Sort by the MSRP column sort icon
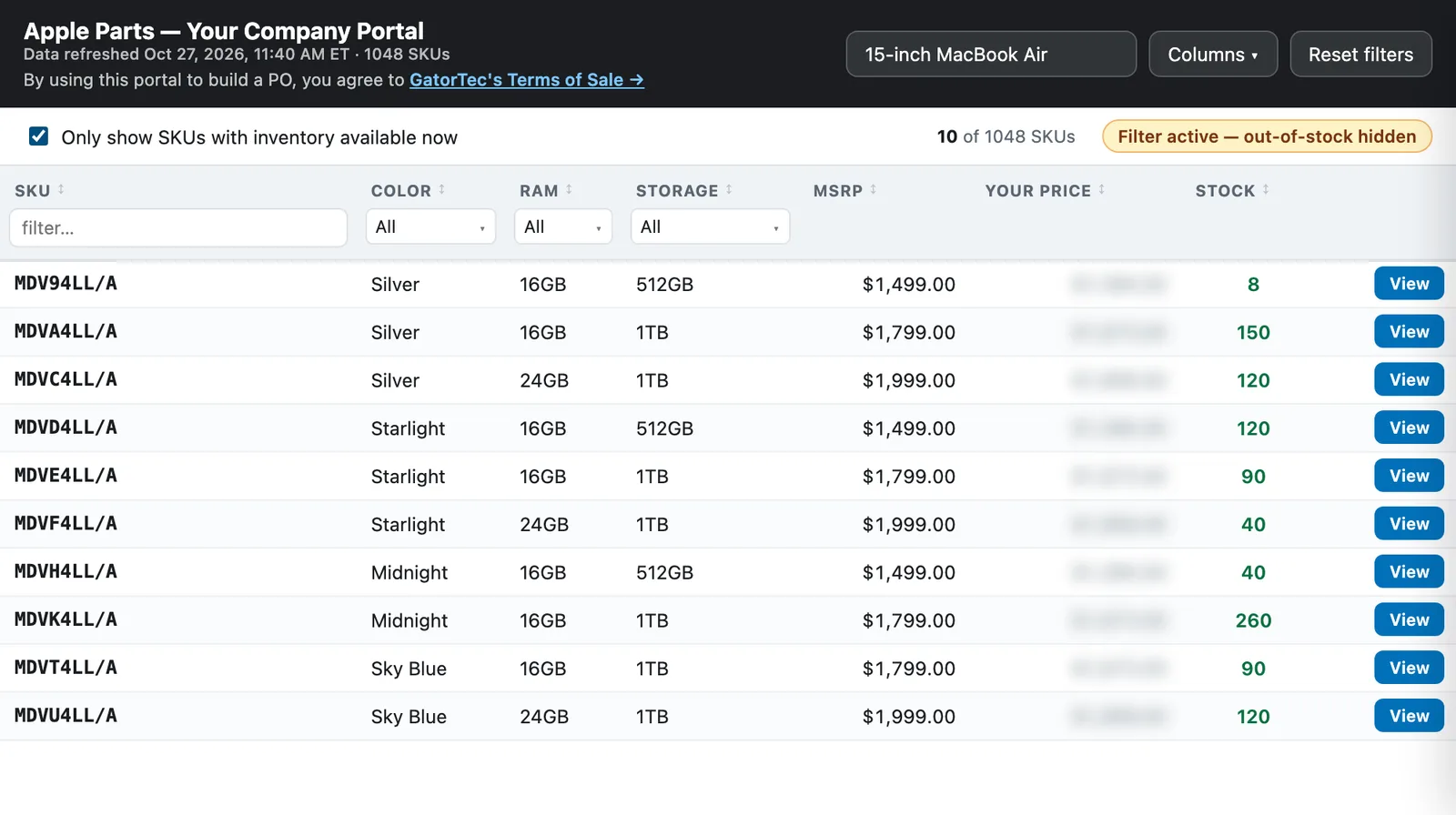Viewport: 1456px width, 815px height. click(x=873, y=190)
